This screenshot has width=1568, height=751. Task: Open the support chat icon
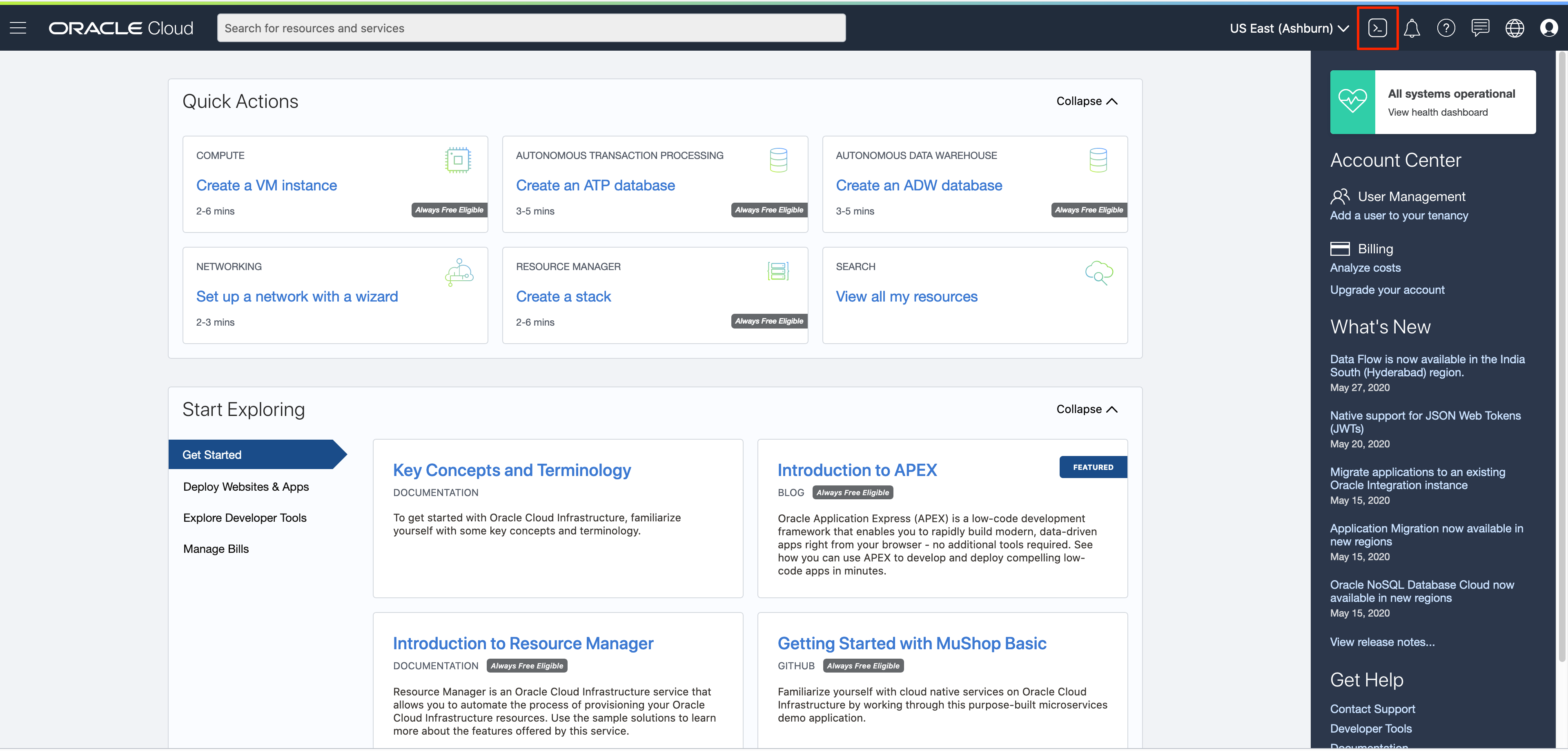1480,28
